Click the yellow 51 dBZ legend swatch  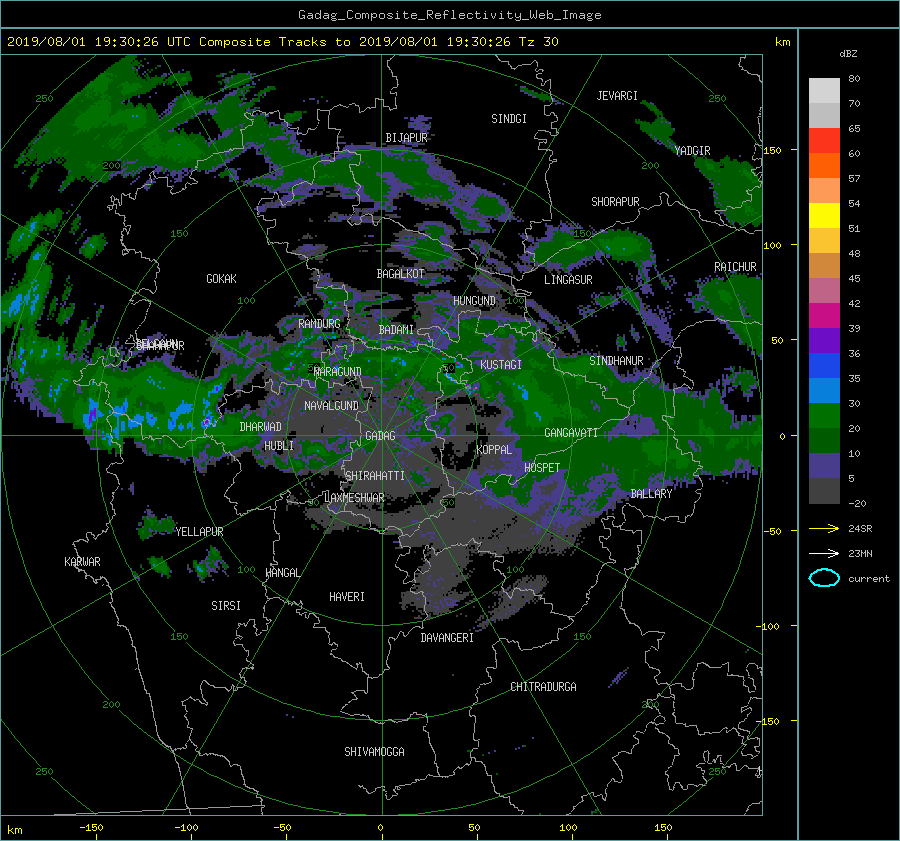824,216
